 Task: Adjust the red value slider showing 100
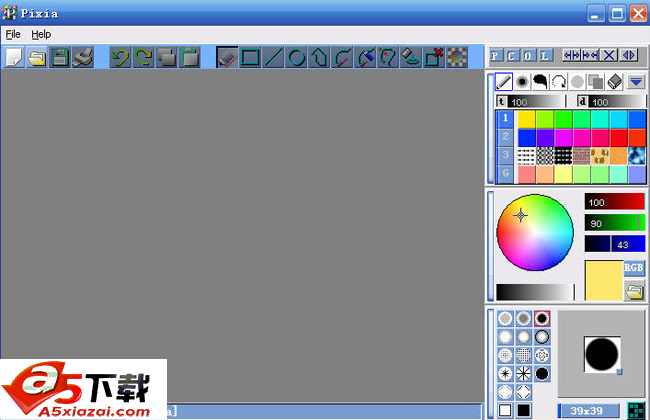click(615, 202)
